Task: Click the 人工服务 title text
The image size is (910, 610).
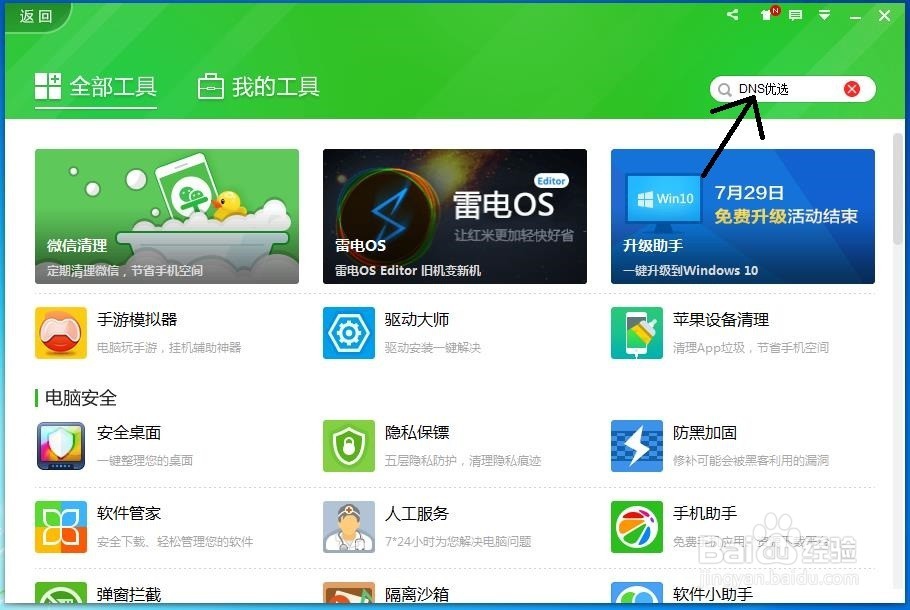Action: tap(417, 514)
